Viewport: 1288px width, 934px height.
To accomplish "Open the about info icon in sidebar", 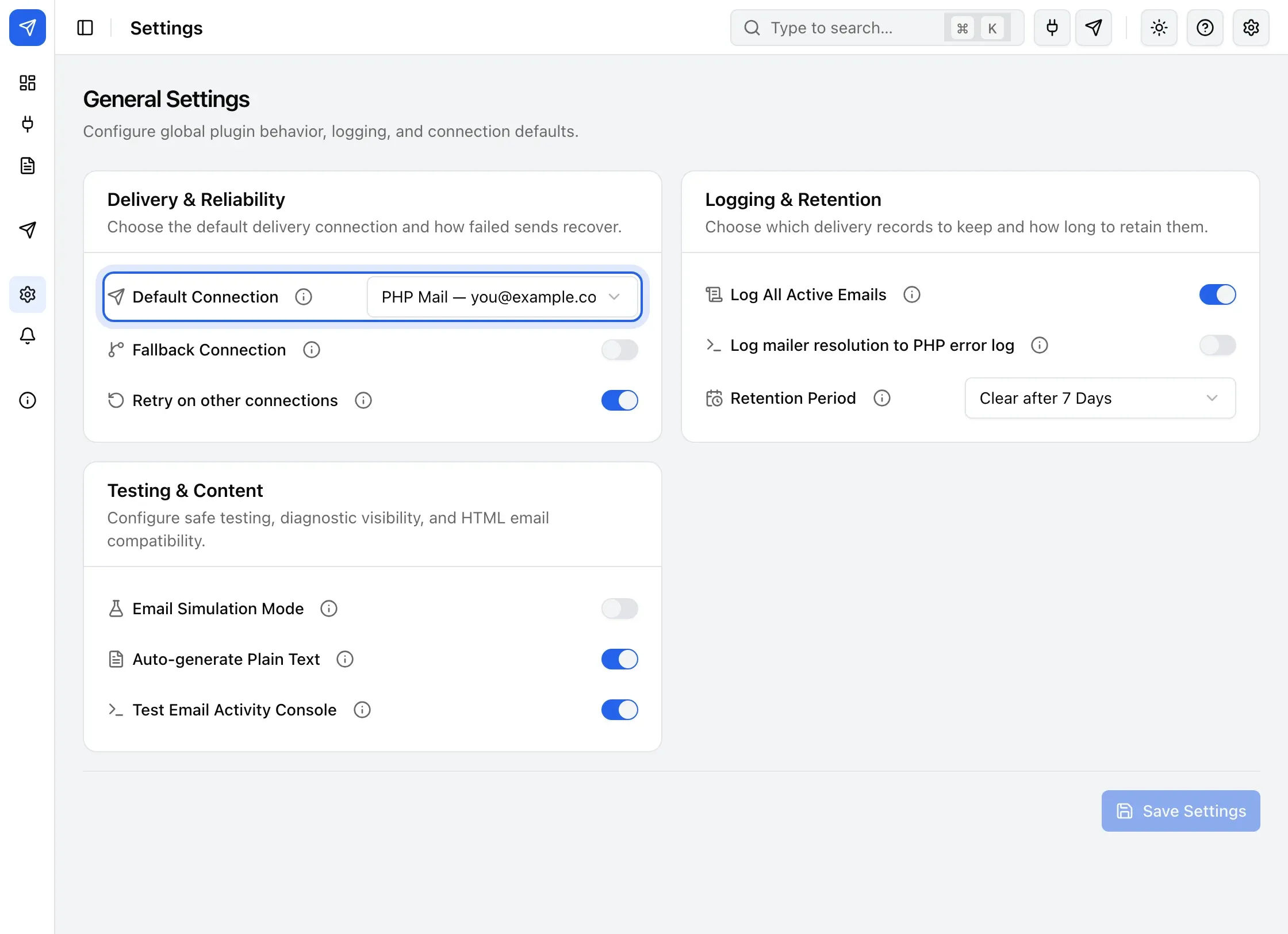I will 28,400.
